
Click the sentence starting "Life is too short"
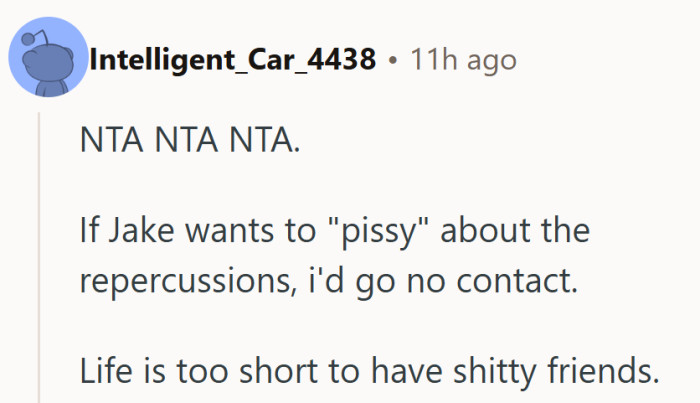[x=369, y=371]
